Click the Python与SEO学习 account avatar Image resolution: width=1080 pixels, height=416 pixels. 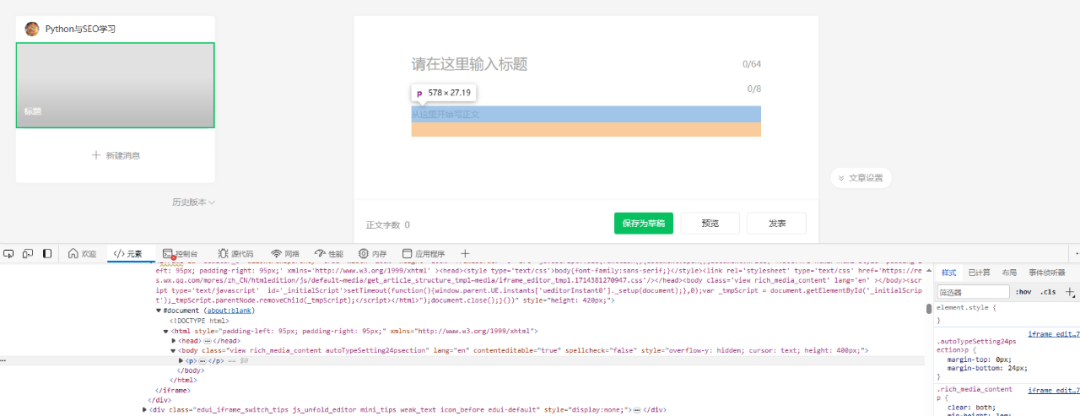(32, 29)
